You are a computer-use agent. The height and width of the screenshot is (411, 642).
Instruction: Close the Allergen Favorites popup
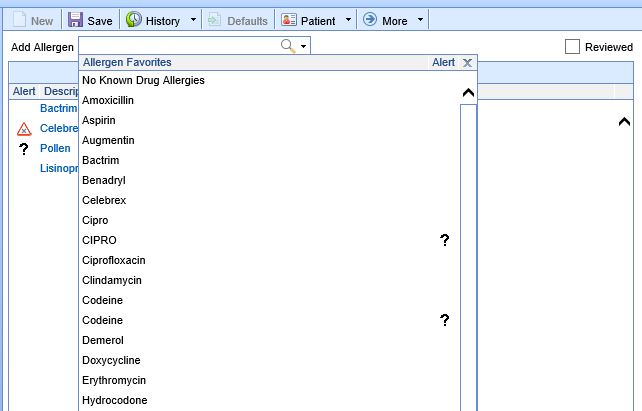click(x=467, y=63)
